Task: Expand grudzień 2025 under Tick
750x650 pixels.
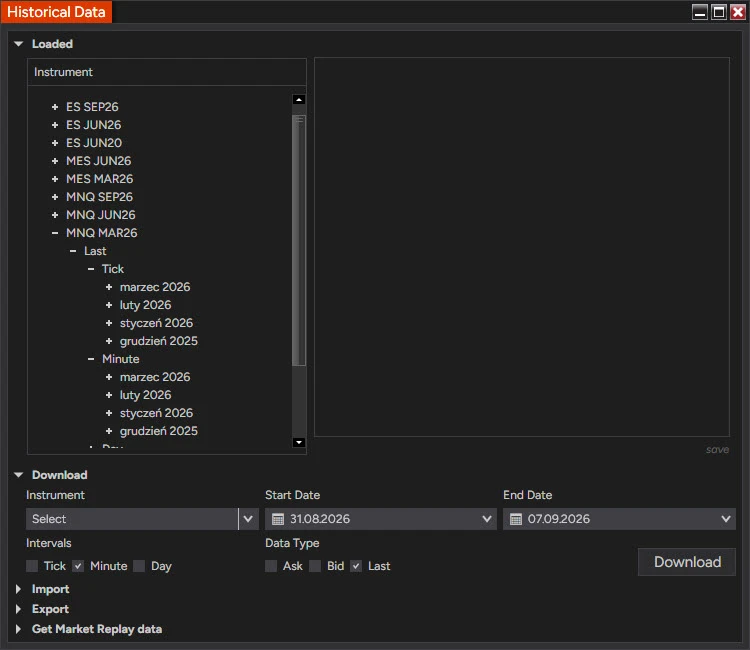Action: coord(109,341)
